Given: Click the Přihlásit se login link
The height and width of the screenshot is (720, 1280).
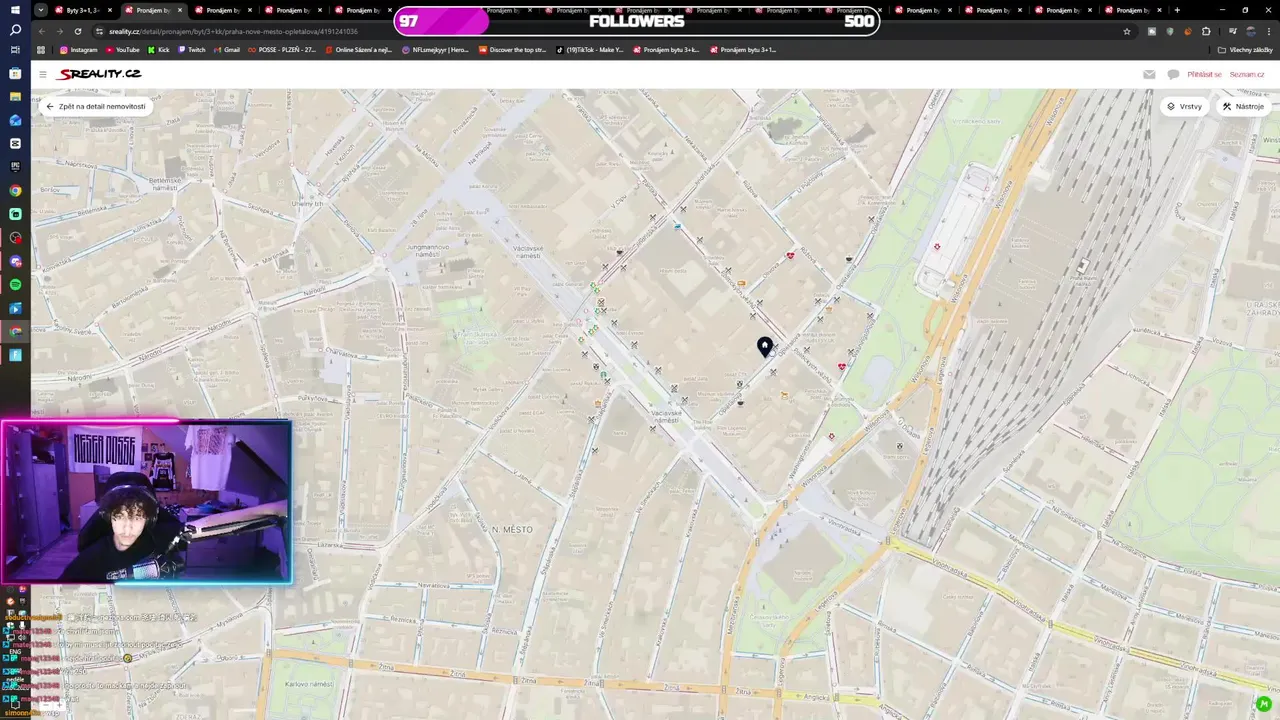Looking at the screenshot, I should coord(1204,74).
